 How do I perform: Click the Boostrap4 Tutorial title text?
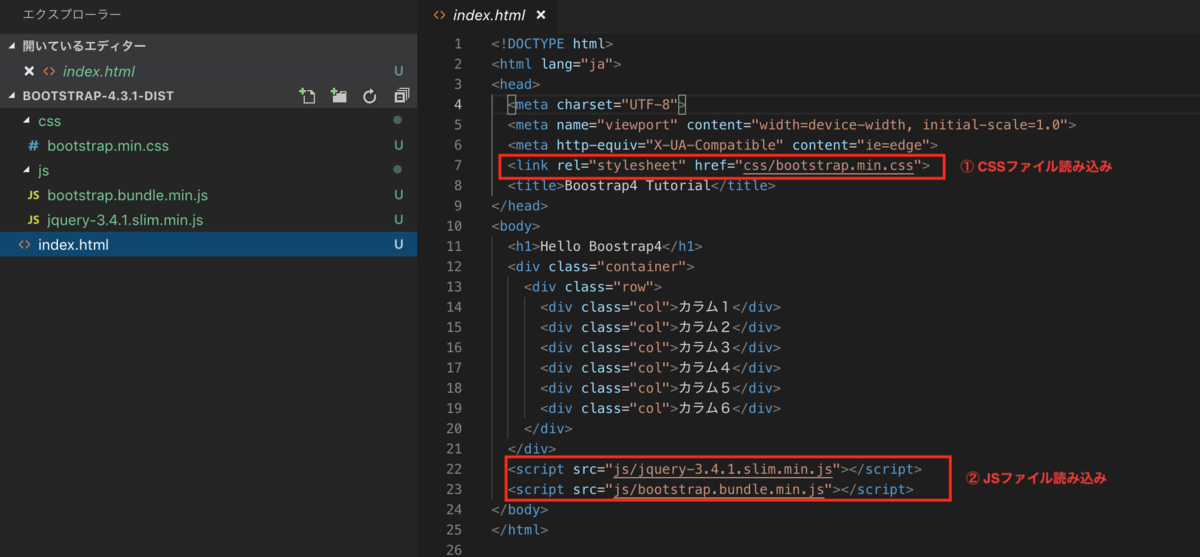pos(637,186)
